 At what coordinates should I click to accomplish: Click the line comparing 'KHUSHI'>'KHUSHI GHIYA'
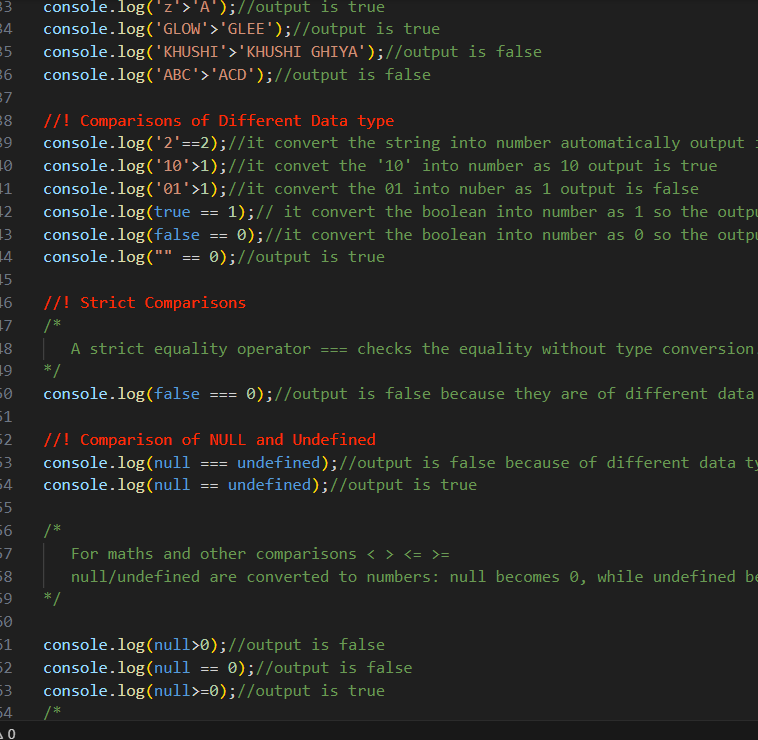[x=292, y=52]
